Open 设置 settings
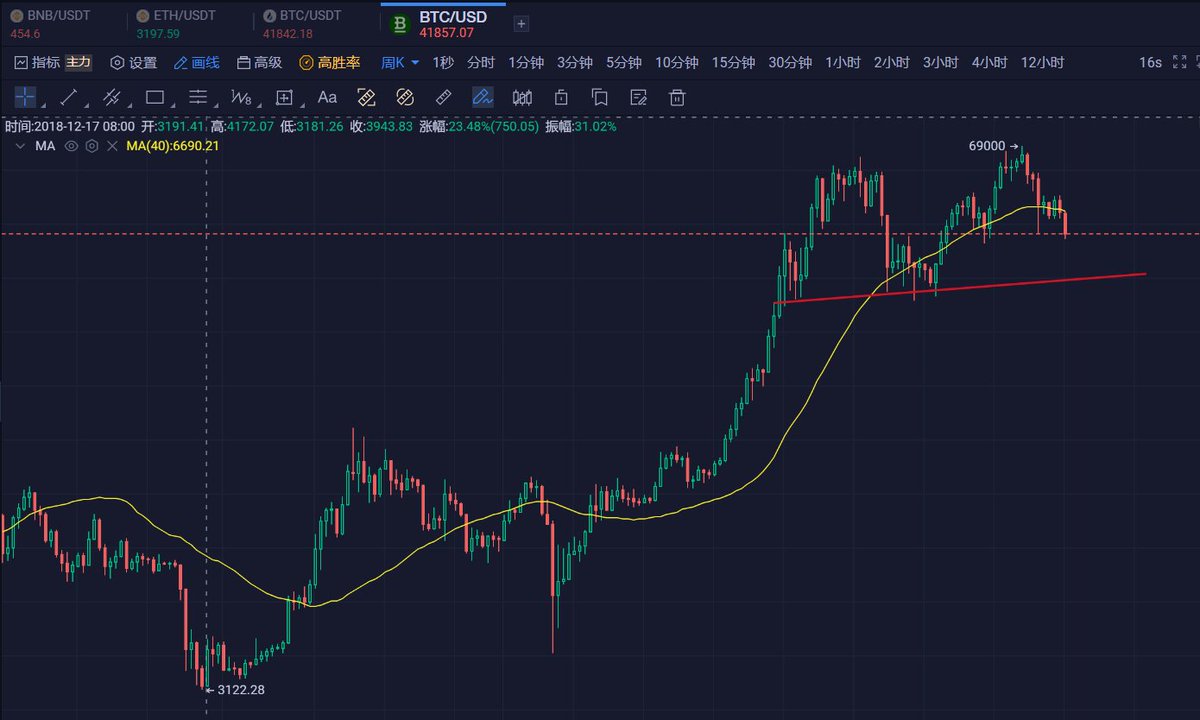 click(133, 62)
